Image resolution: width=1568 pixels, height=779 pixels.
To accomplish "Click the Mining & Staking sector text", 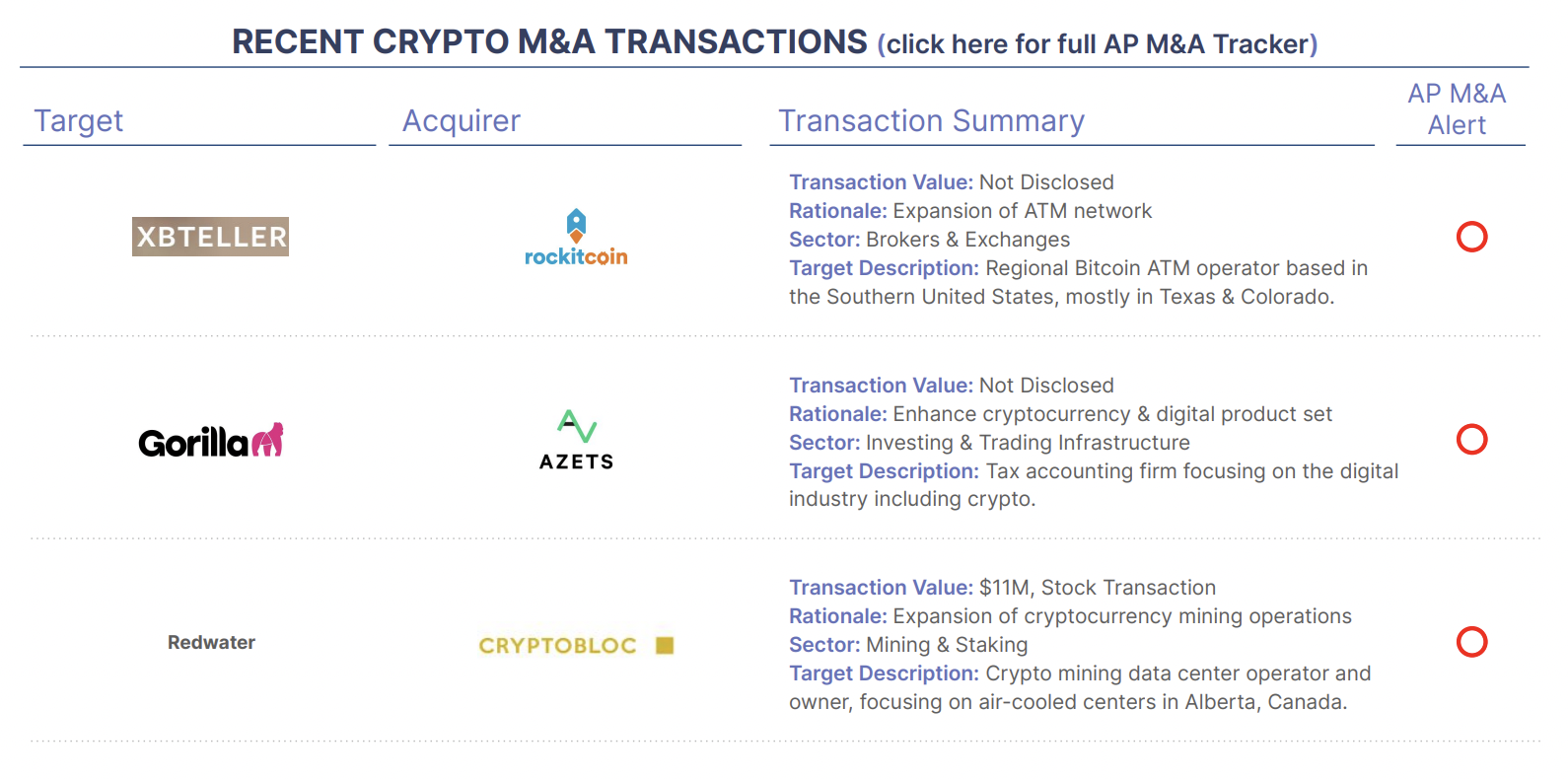I will point(947,645).
